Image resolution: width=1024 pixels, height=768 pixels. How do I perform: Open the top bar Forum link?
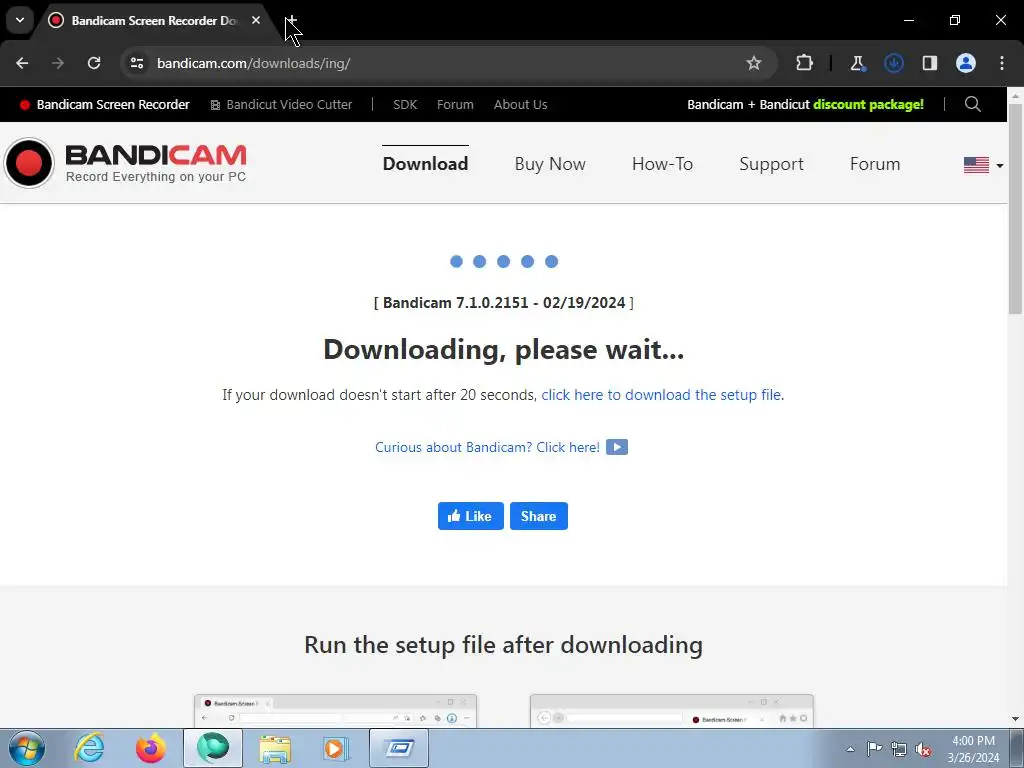pos(455,104)
